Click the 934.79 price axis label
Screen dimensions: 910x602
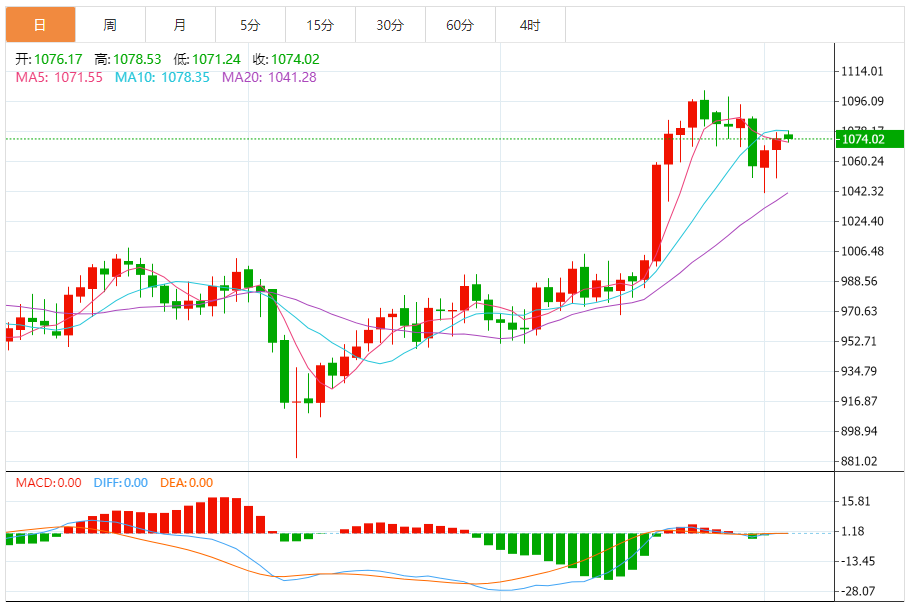coord(859,371)
